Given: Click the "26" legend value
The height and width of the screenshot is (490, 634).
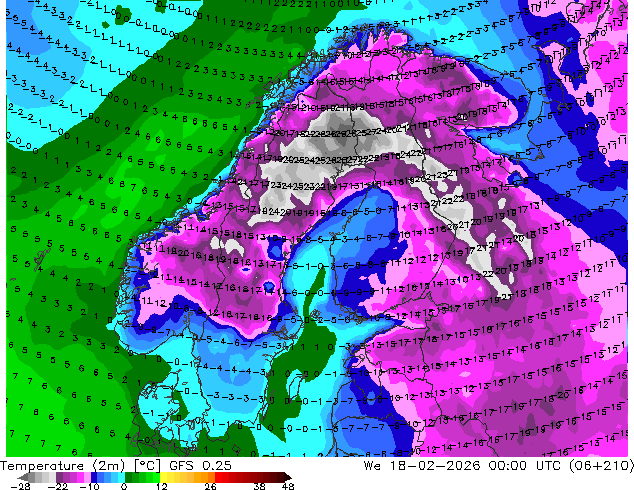Looking at the screenshot, I should [210, 486].
